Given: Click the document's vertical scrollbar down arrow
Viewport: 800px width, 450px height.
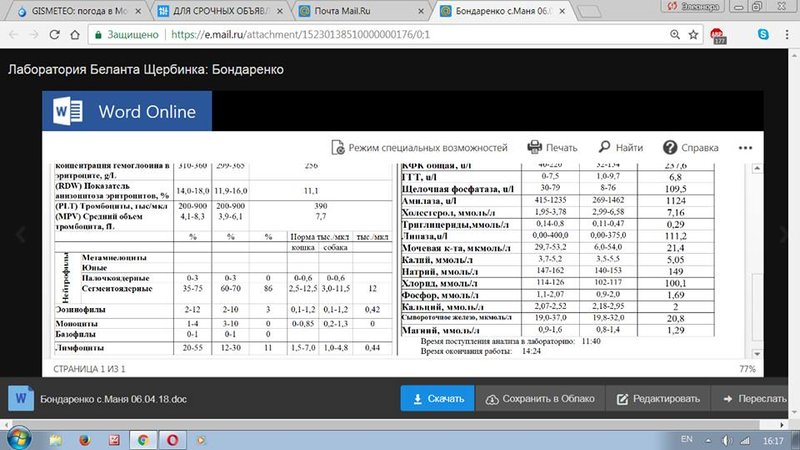Looking at the screenshot, I should coord(757,354).
